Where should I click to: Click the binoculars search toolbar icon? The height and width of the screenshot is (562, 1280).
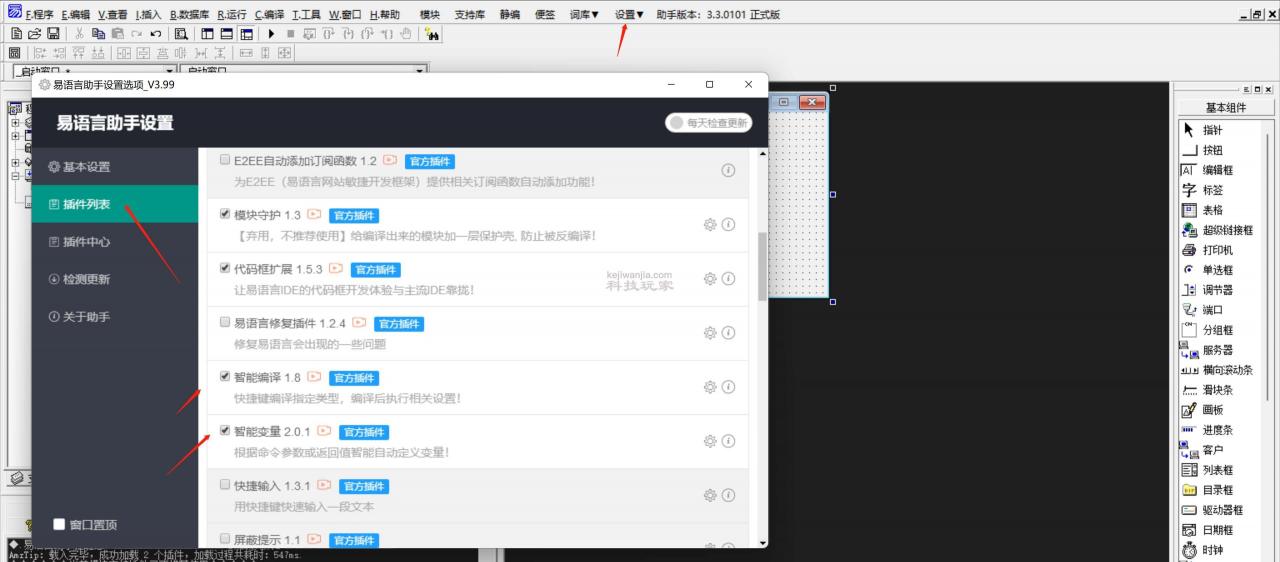tap(432, 33)
